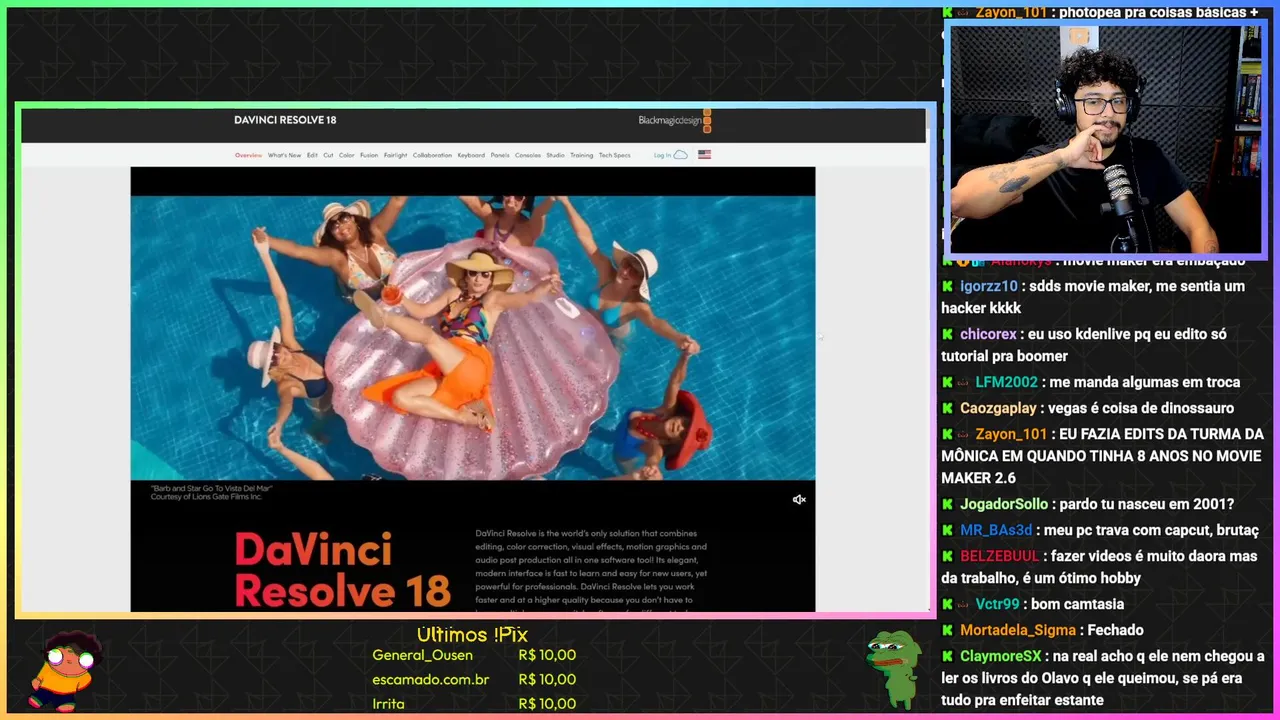The width and height of the screenshot is (1280, 720).
Task: Click username LFM2002 in chat
Action: [1007, 382]
